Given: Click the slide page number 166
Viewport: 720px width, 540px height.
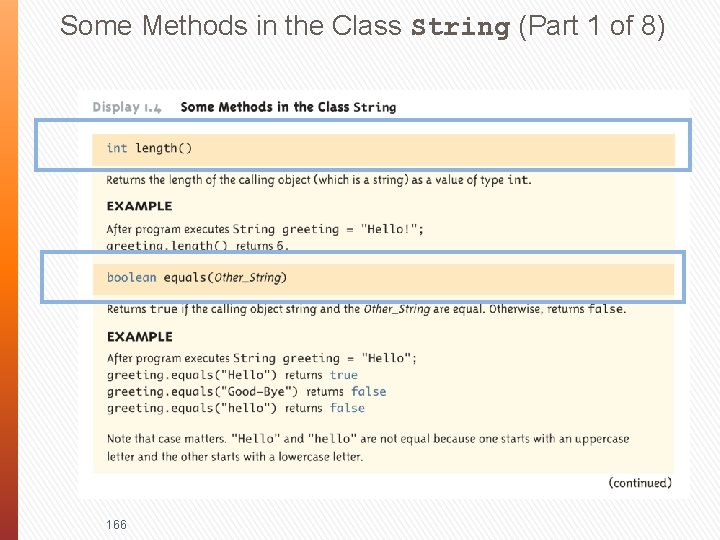Looking at the screenshot, I should click(116, 524).
